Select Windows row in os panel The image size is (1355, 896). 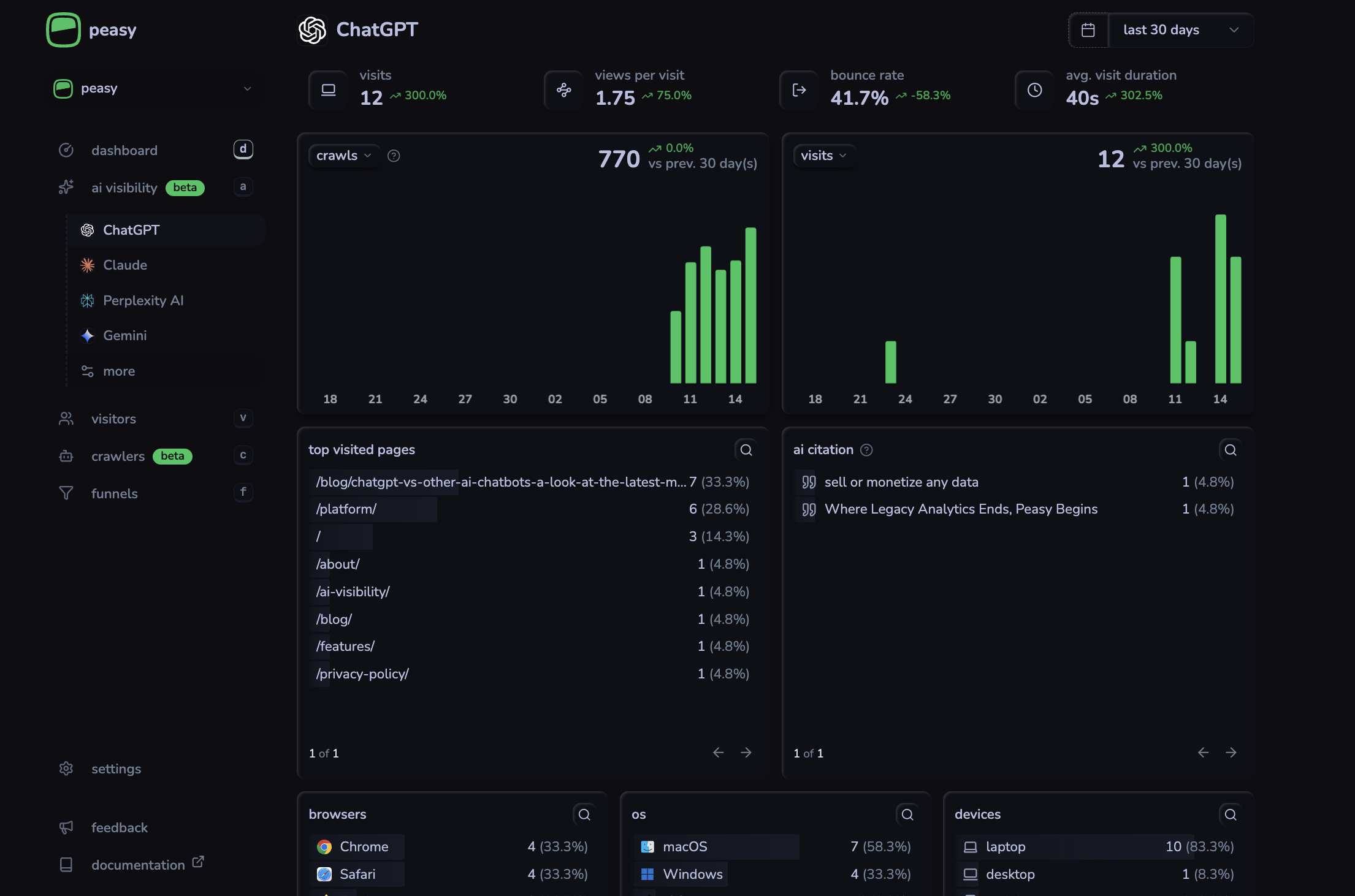coord(775,875)
